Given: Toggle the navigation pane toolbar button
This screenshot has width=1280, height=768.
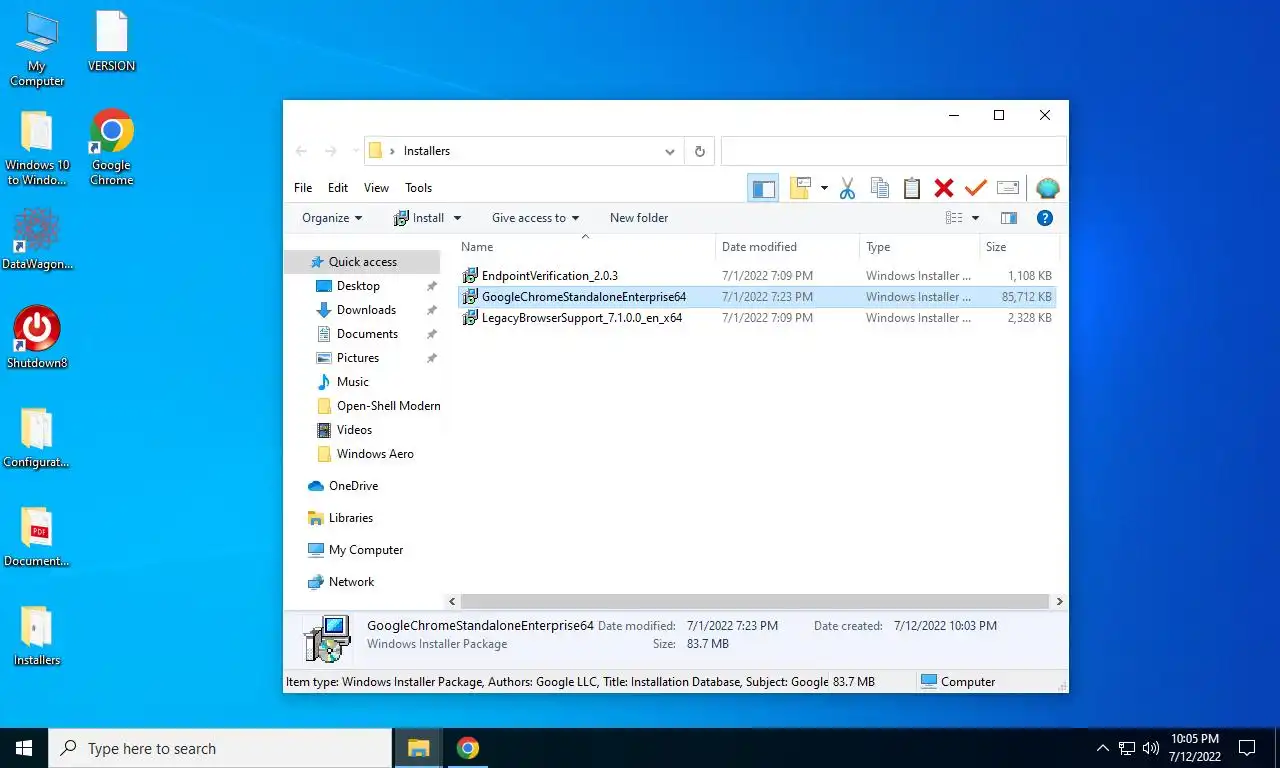Looking at the screenshot, I should pos(764,188).
